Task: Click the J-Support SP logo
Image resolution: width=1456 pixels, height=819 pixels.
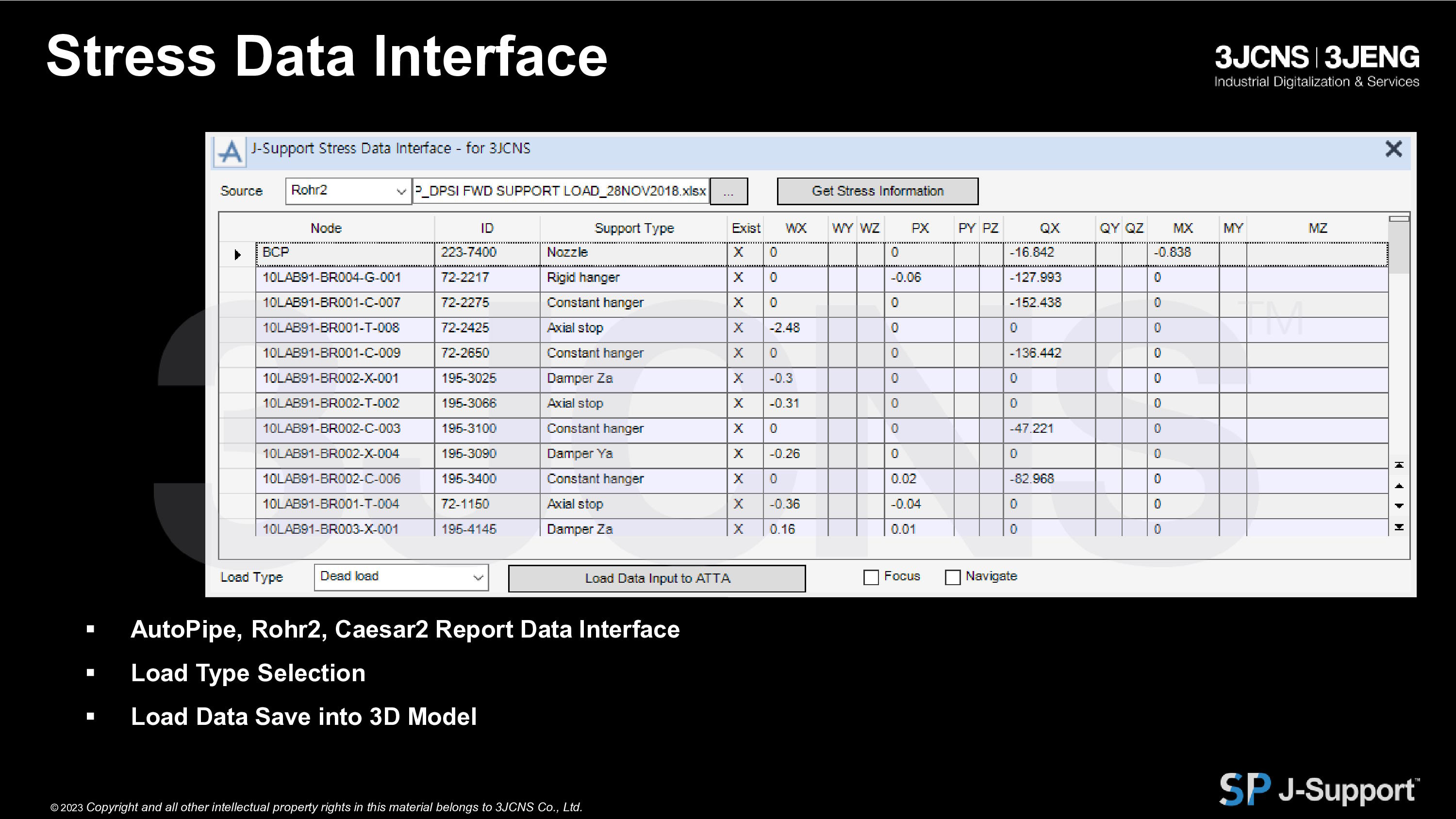Action: tap(1319, 789)
